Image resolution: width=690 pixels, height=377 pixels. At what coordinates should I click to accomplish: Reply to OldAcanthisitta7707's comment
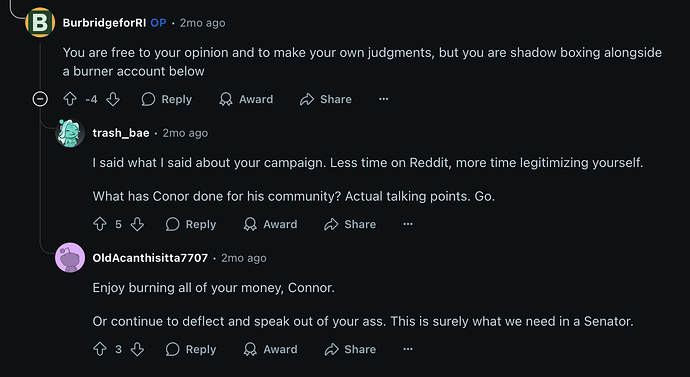[191, 349]
